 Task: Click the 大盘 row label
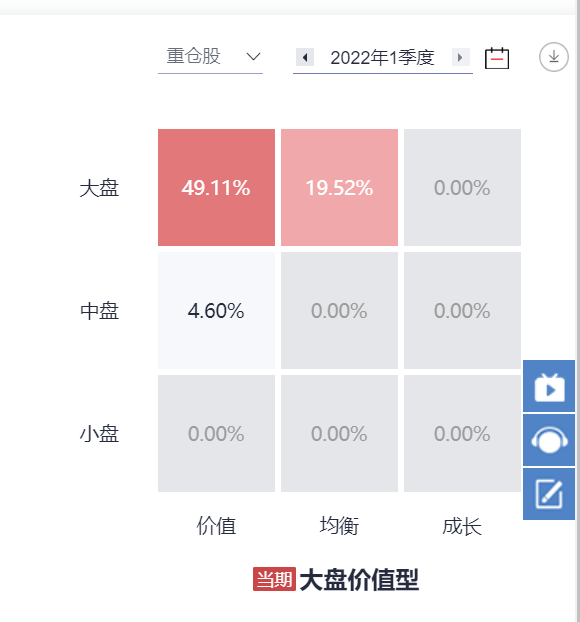click(99, 188)
